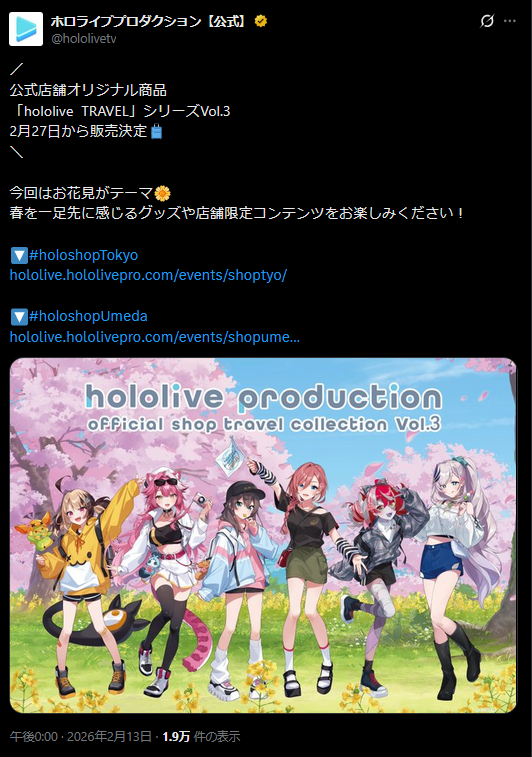Viewport: 532px width, 757px height.
Task: View the 1.9万 views count
Action: click(x=201, y=736)
